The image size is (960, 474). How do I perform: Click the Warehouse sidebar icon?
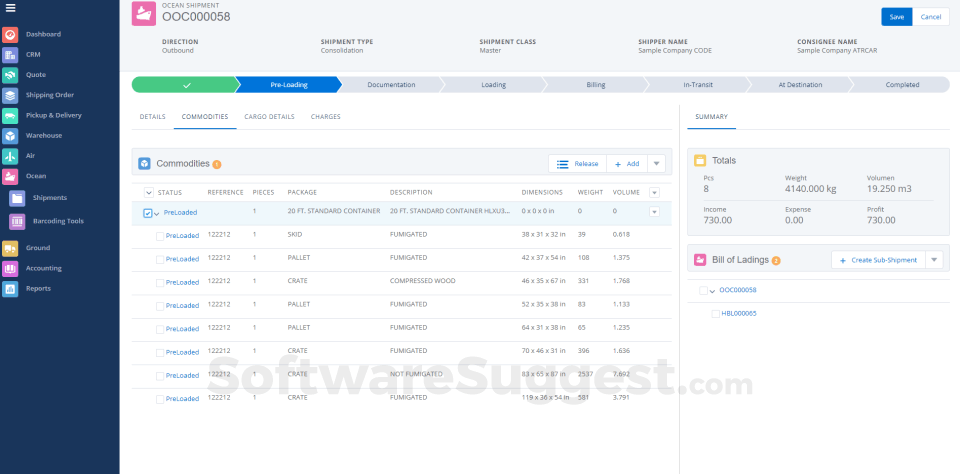[x=10, y=136]
